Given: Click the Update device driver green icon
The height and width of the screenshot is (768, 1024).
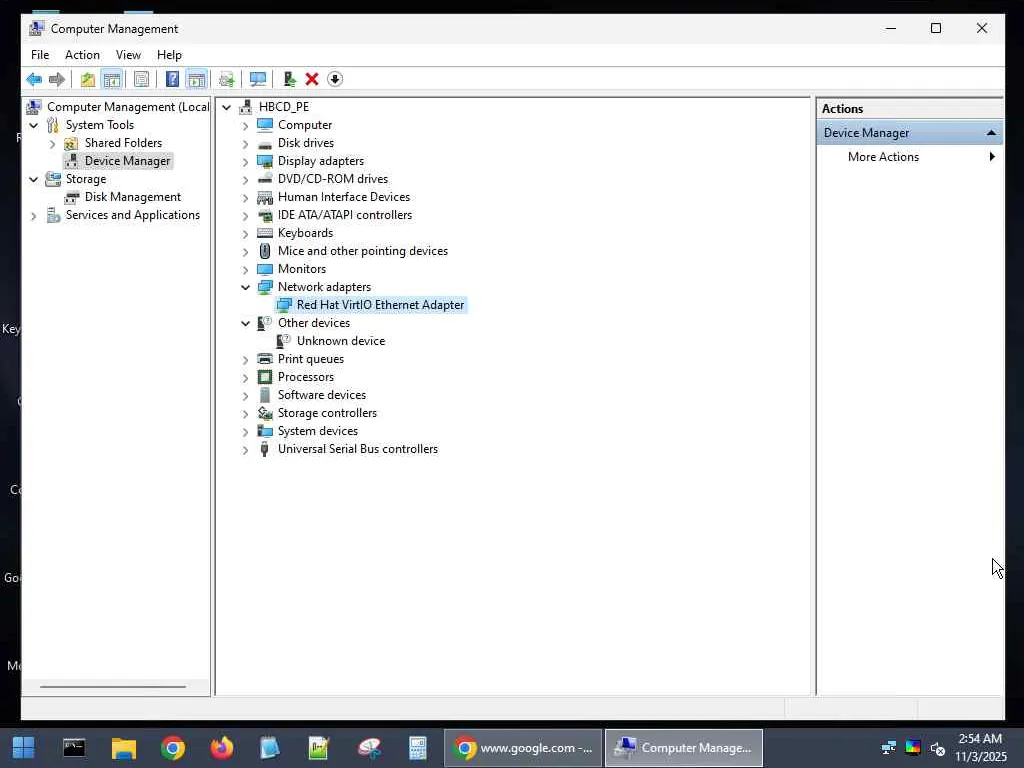Looking at the screenshot, I should [x=289, y=80].
